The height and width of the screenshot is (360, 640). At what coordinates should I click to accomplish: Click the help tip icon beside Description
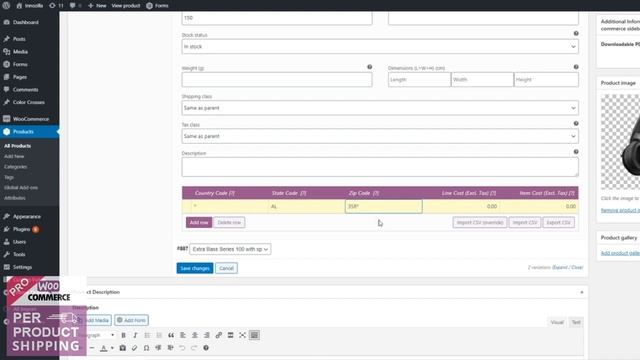(576, 151)
